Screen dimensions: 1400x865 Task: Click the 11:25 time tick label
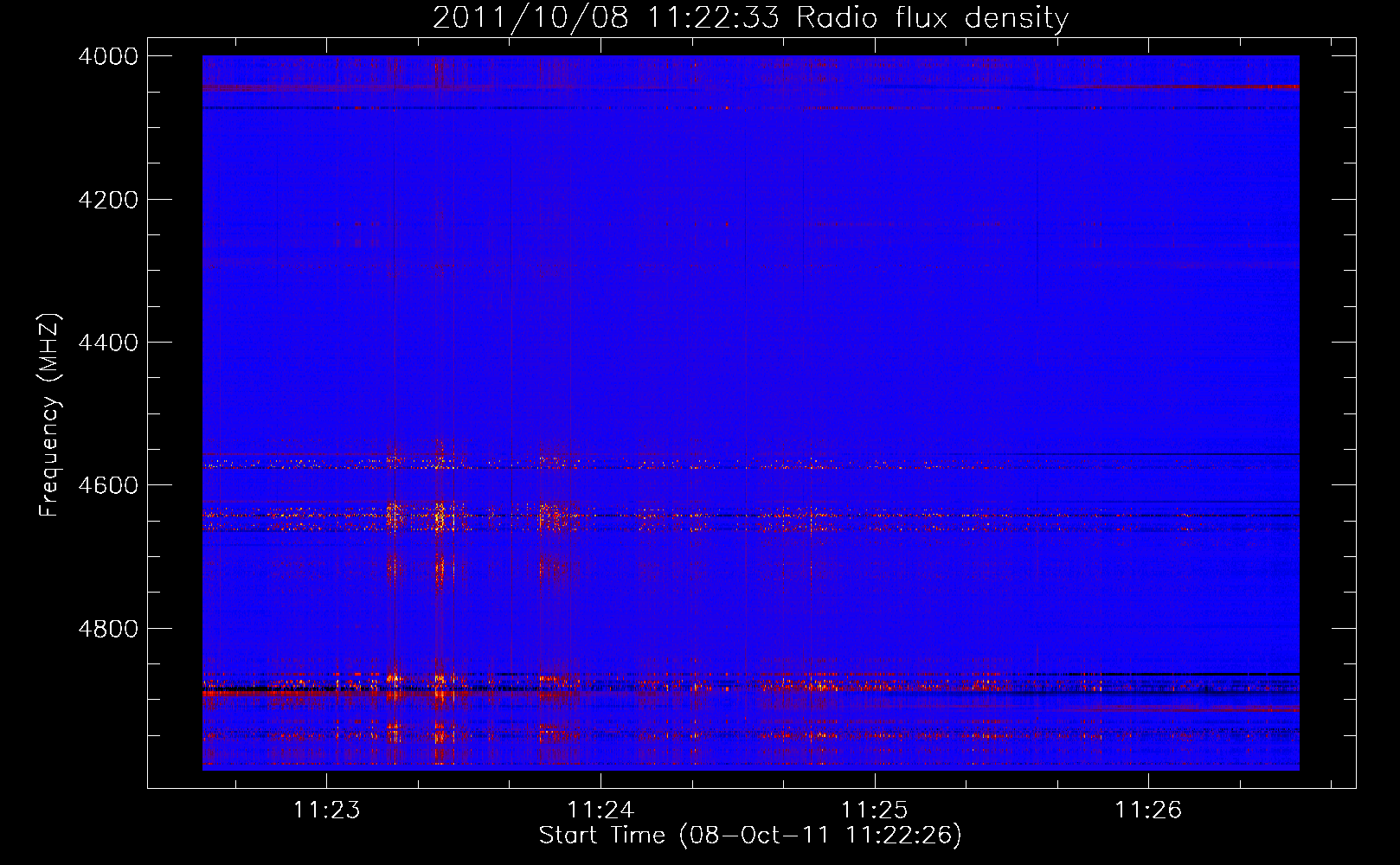tap(875, 811)
